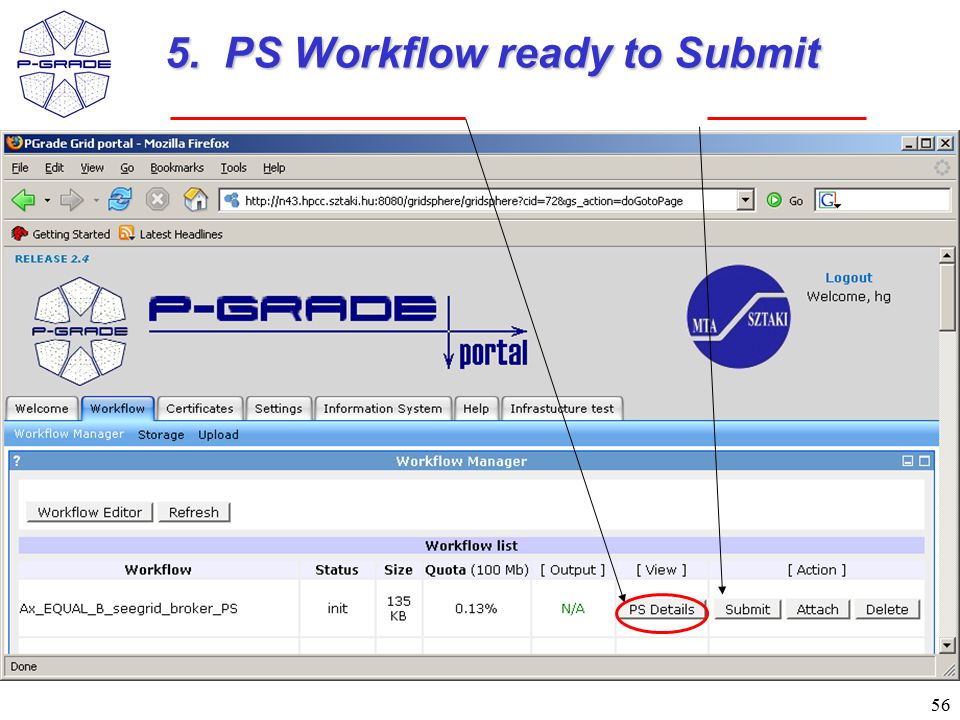This screenshot has height=720, width=960.
Task: Switch to the Certificates tab
Action: tap(200, 408)
